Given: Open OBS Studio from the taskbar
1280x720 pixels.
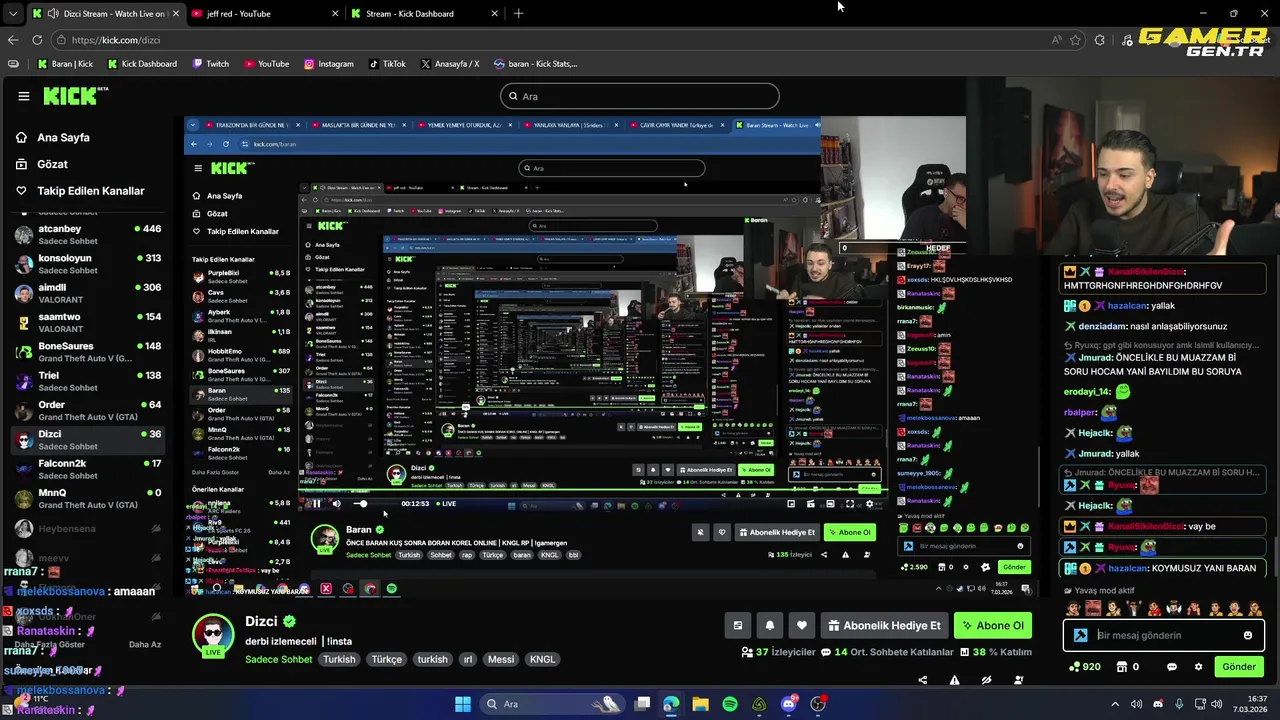Looking at the screenshot, I should (x=818, y=704).
